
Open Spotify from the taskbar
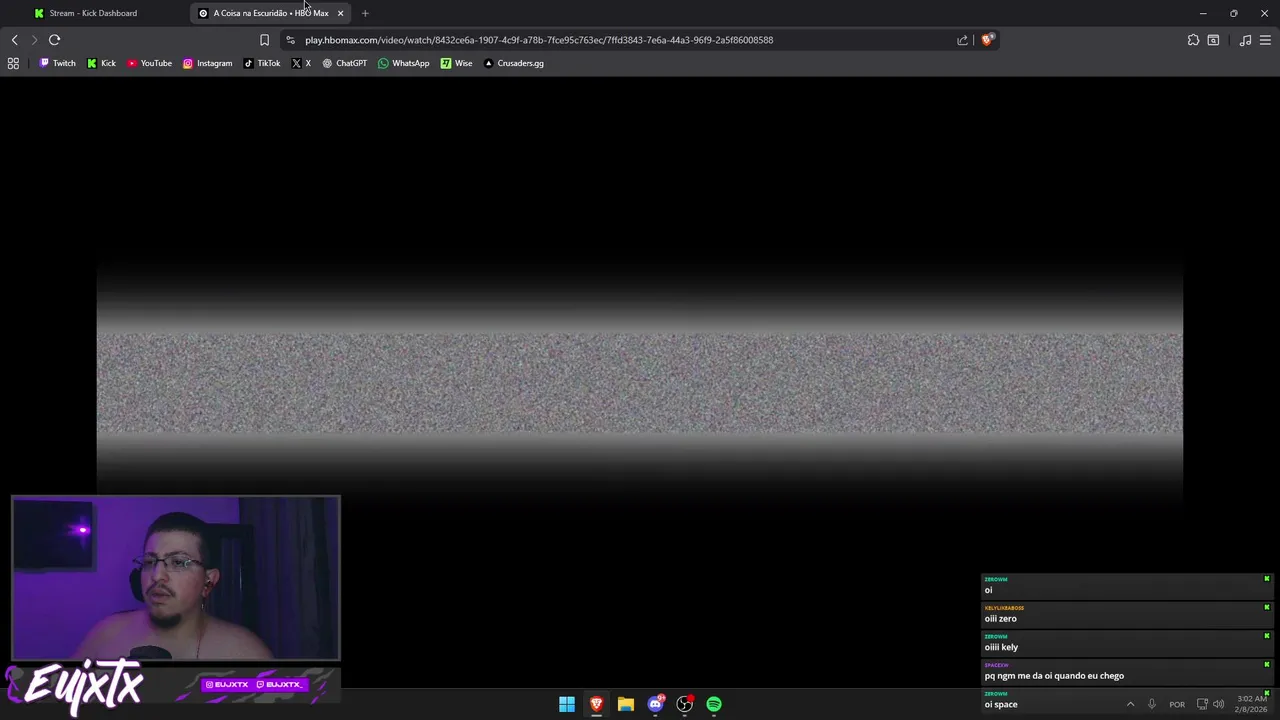(x=714, y=704)
